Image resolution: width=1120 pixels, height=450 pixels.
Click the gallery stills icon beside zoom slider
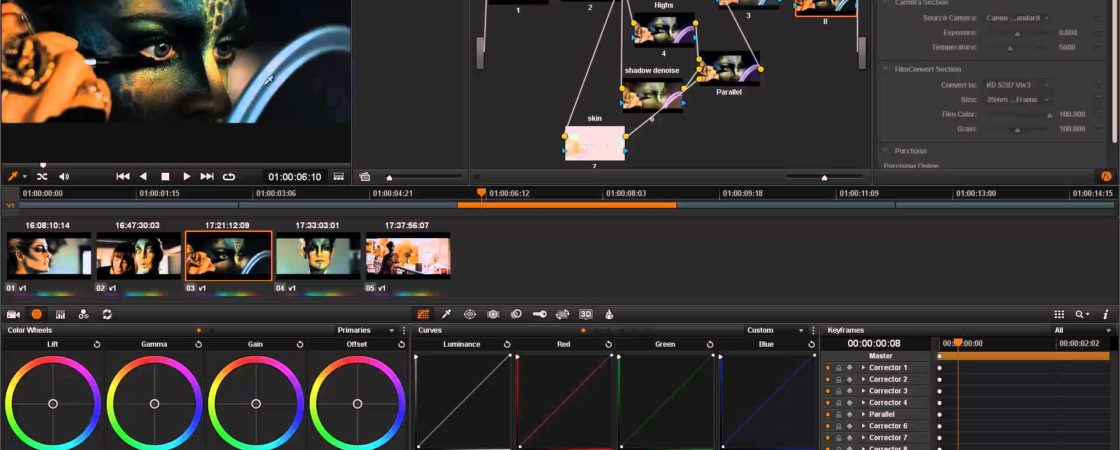[364, 176]
